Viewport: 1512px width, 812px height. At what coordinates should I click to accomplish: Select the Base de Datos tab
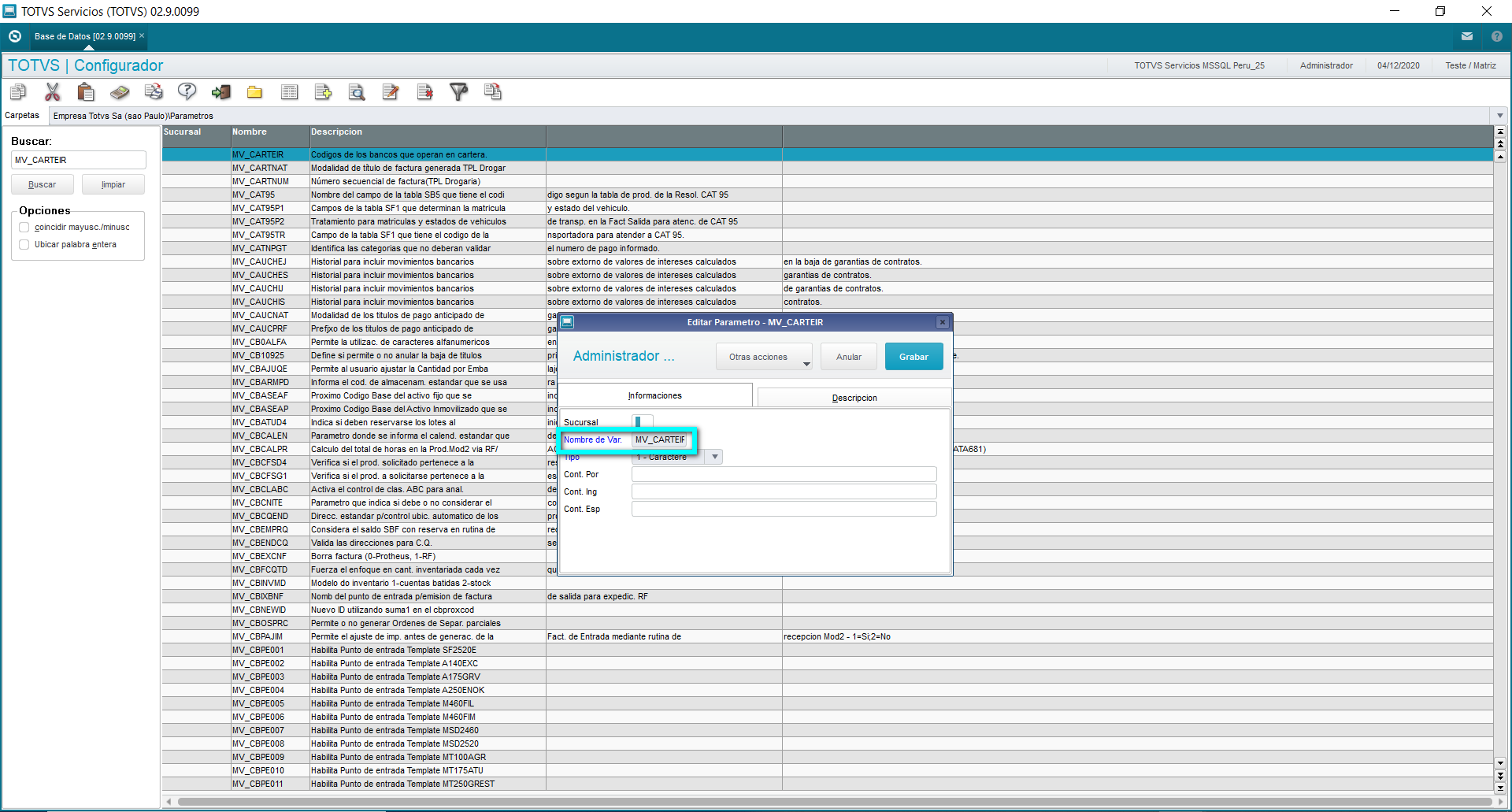click(84, 36)
